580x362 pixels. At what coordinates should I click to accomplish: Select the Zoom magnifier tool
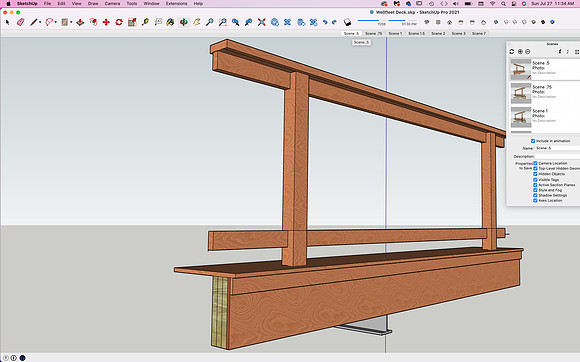point(210,23)
